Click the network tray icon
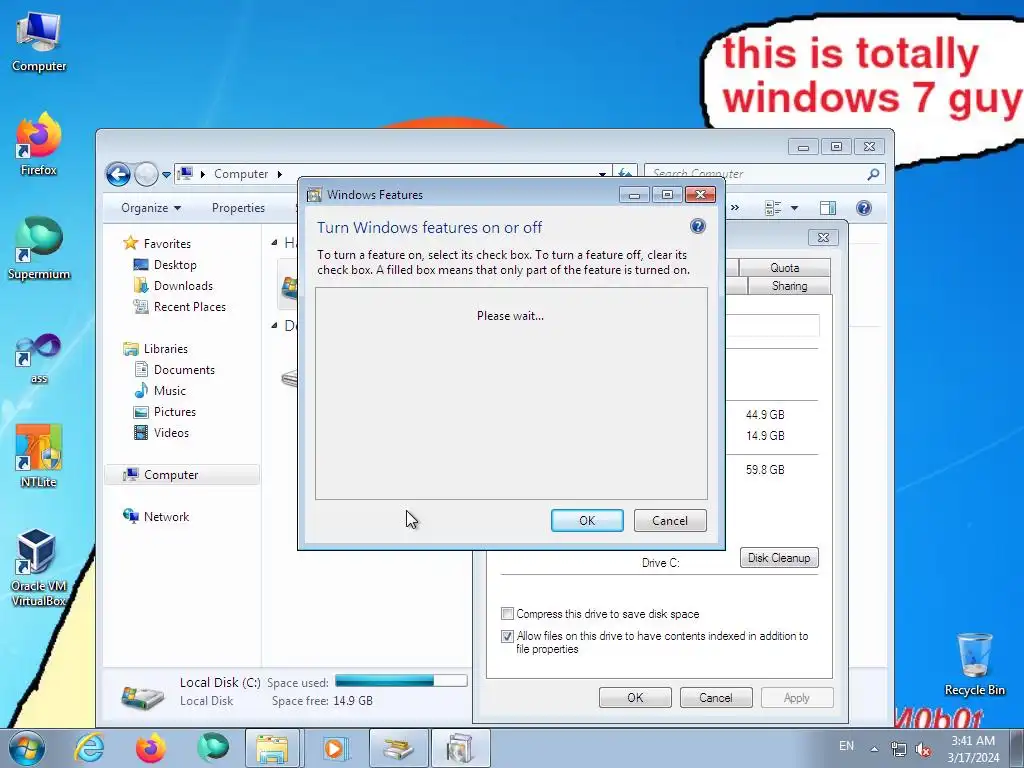Image resolution: width=1024 pixels, height=768 pixels. click(899, 749)
